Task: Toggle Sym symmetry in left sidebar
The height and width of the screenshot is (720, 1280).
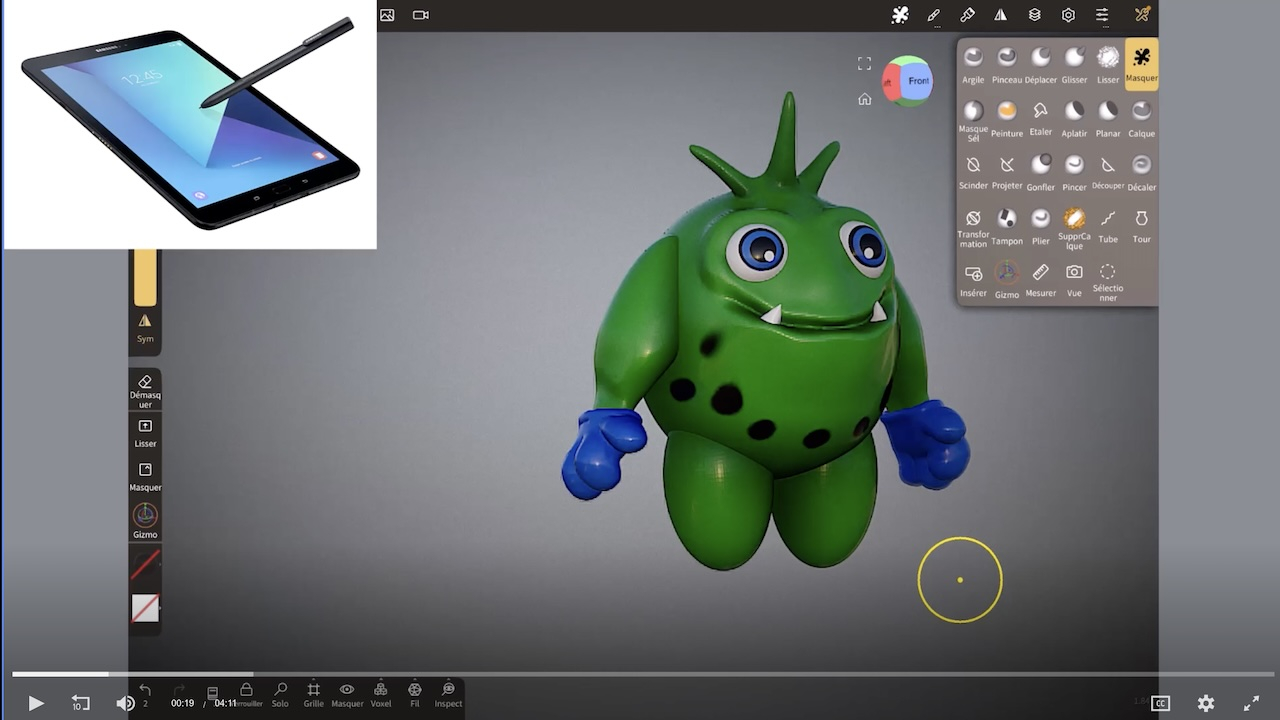Action: click(145, 327)
